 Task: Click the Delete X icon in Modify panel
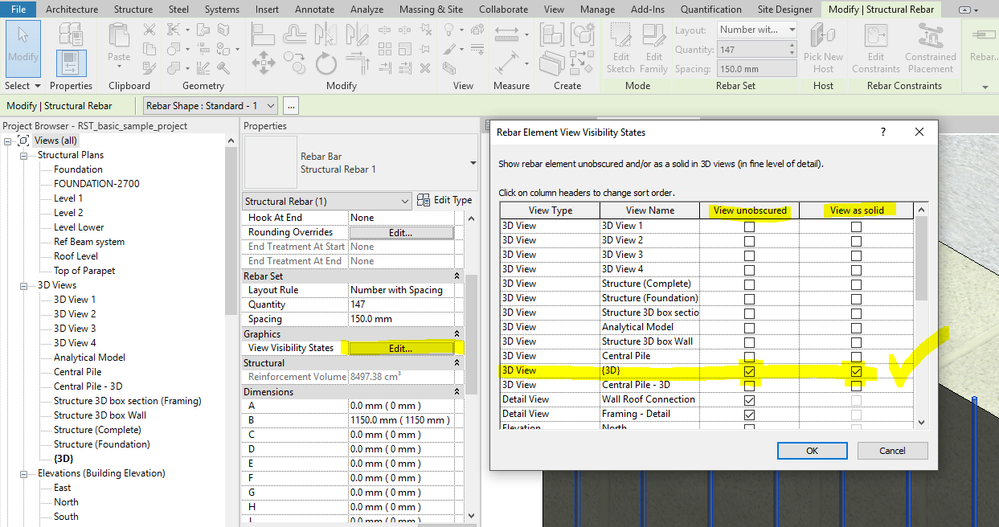click(x=425, y=68)
